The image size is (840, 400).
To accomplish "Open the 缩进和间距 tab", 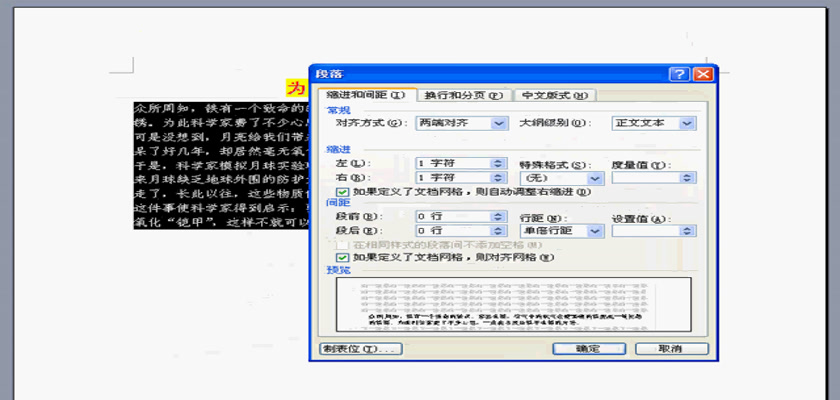I will (366, 95).
